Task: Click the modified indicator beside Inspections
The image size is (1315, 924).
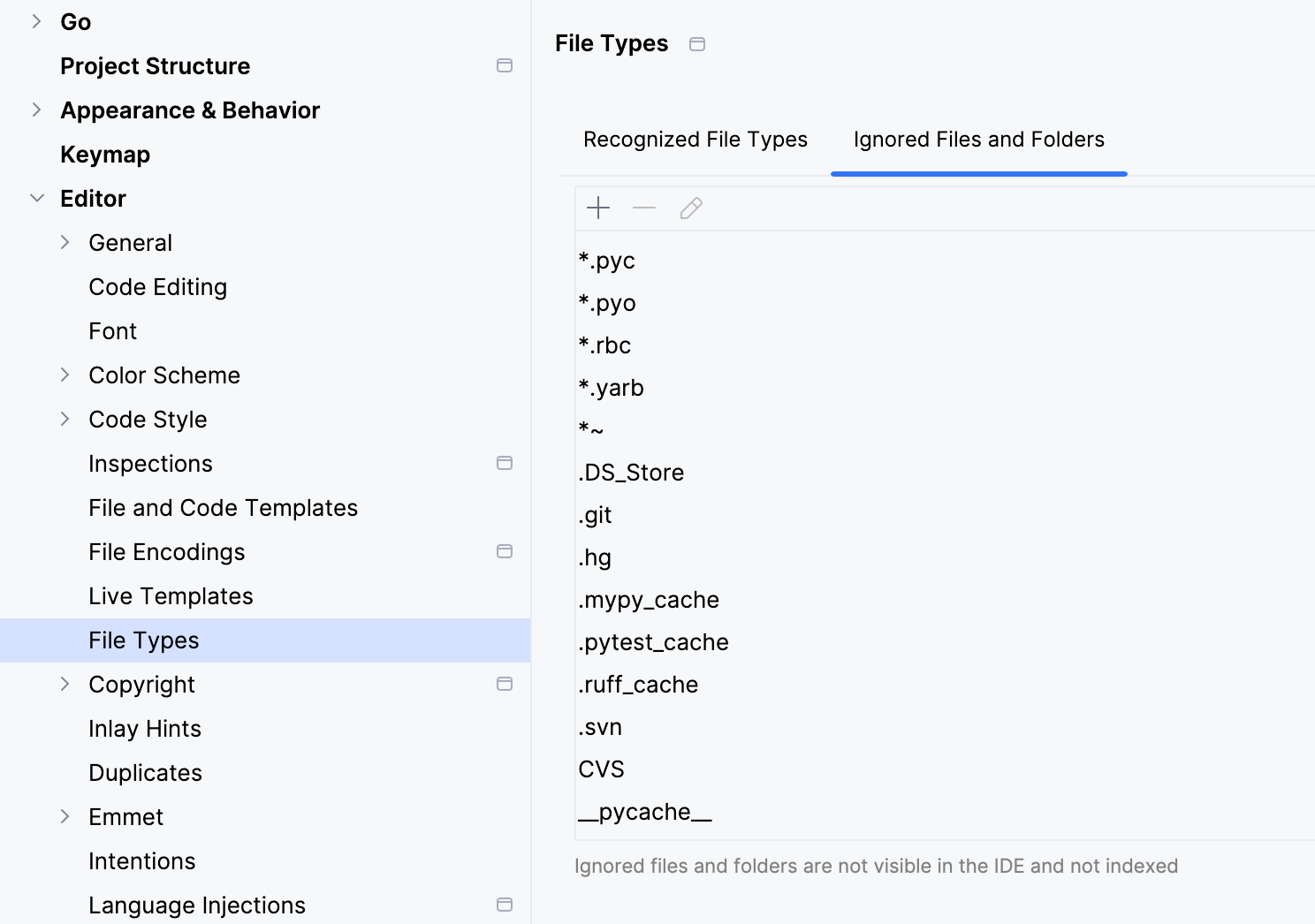Action: point(505,462)
